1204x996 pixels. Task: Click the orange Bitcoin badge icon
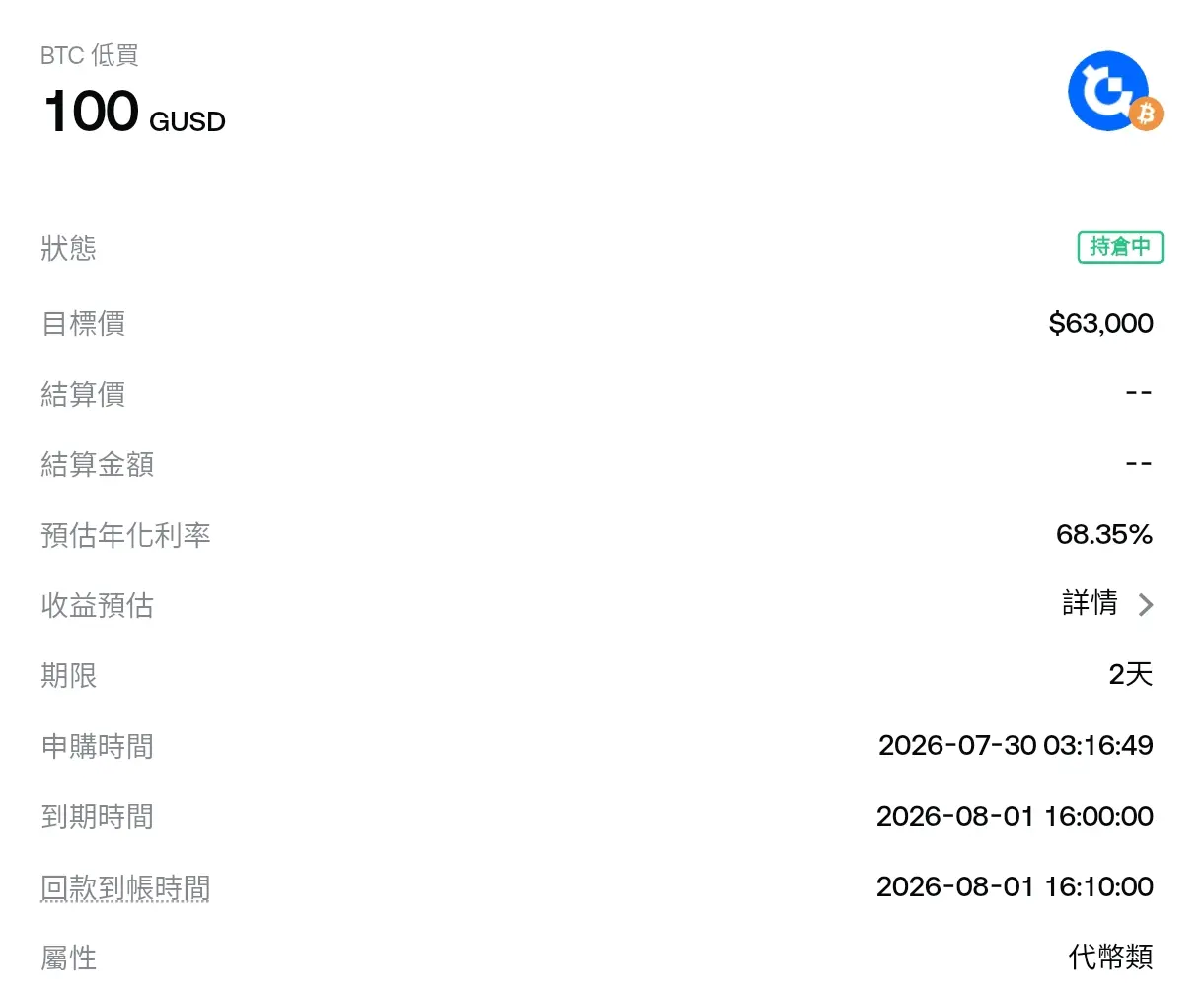pyautogui.click(x=1146, y=115)
